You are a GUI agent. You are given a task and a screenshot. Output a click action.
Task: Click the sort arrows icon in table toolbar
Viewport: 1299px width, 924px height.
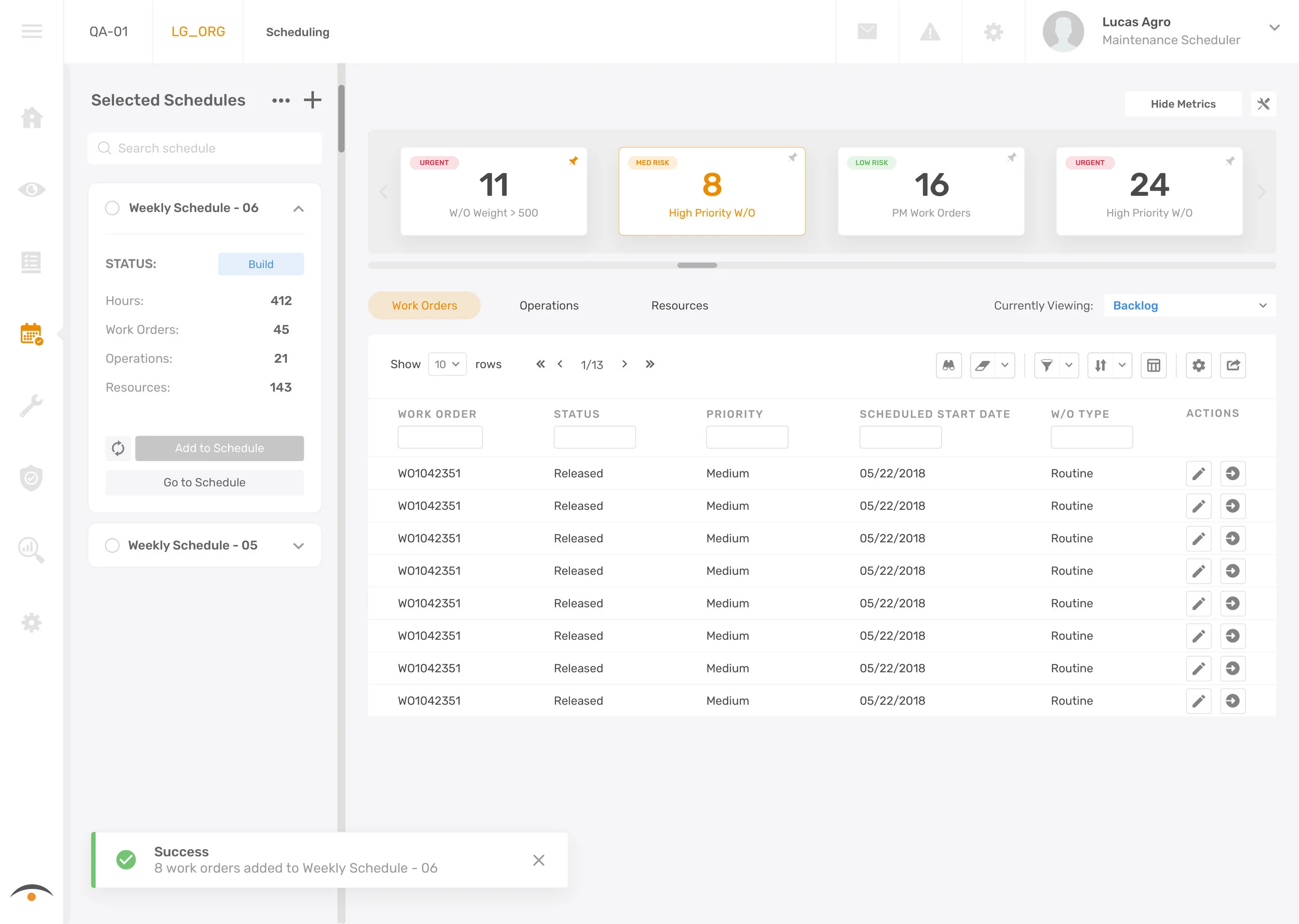tap(1100, 365)
